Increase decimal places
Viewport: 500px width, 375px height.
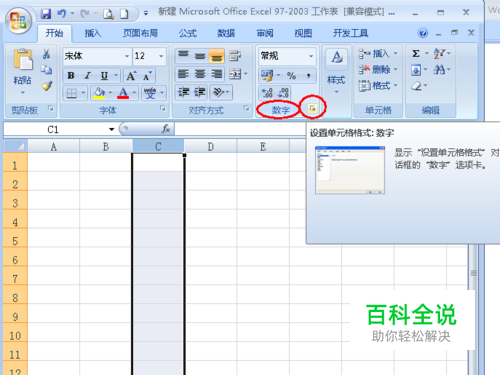(267, 93)
